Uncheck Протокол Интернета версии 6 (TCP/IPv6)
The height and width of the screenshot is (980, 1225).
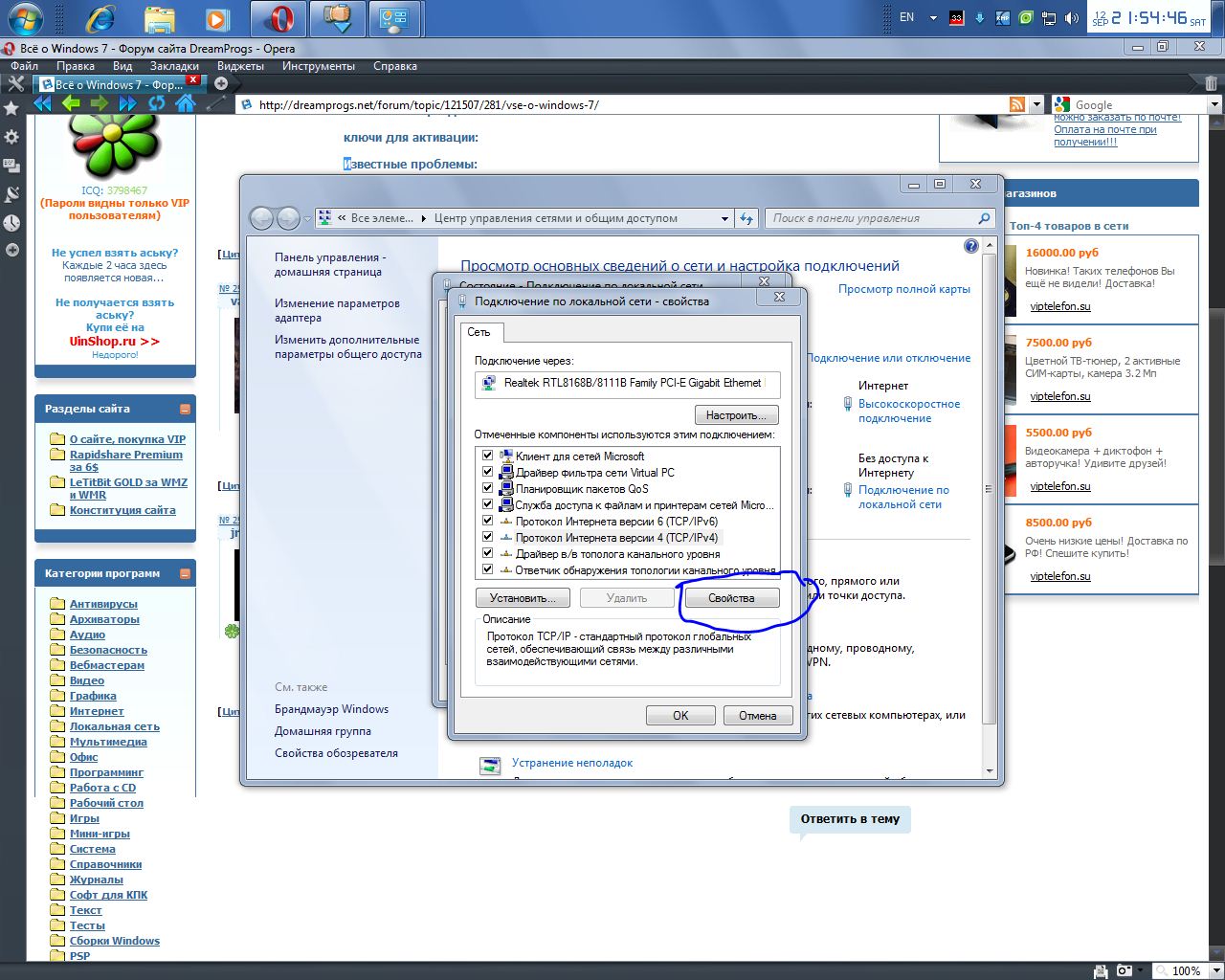pos(487,521)
